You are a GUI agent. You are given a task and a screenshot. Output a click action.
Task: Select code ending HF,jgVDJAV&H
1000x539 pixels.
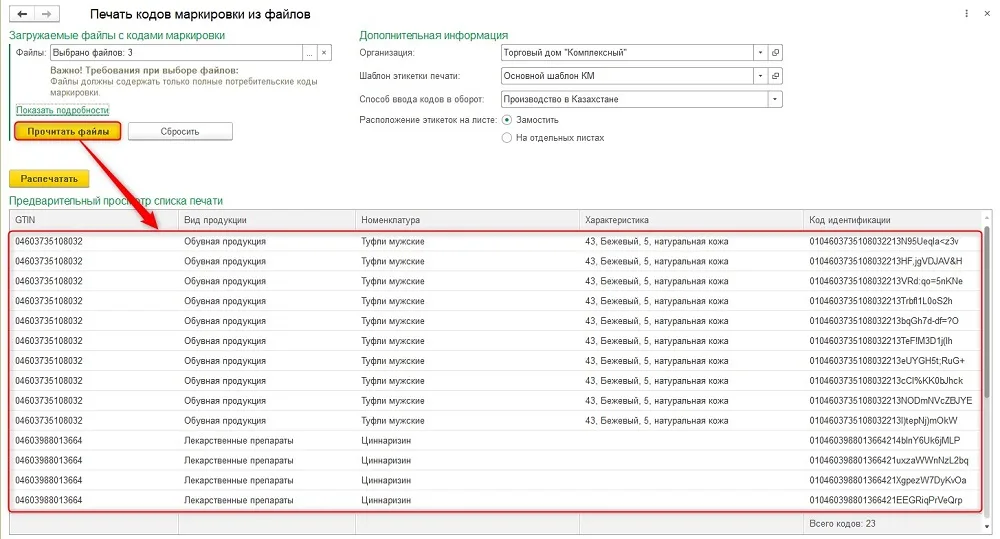pyautogui.click(x=886, y=262)
